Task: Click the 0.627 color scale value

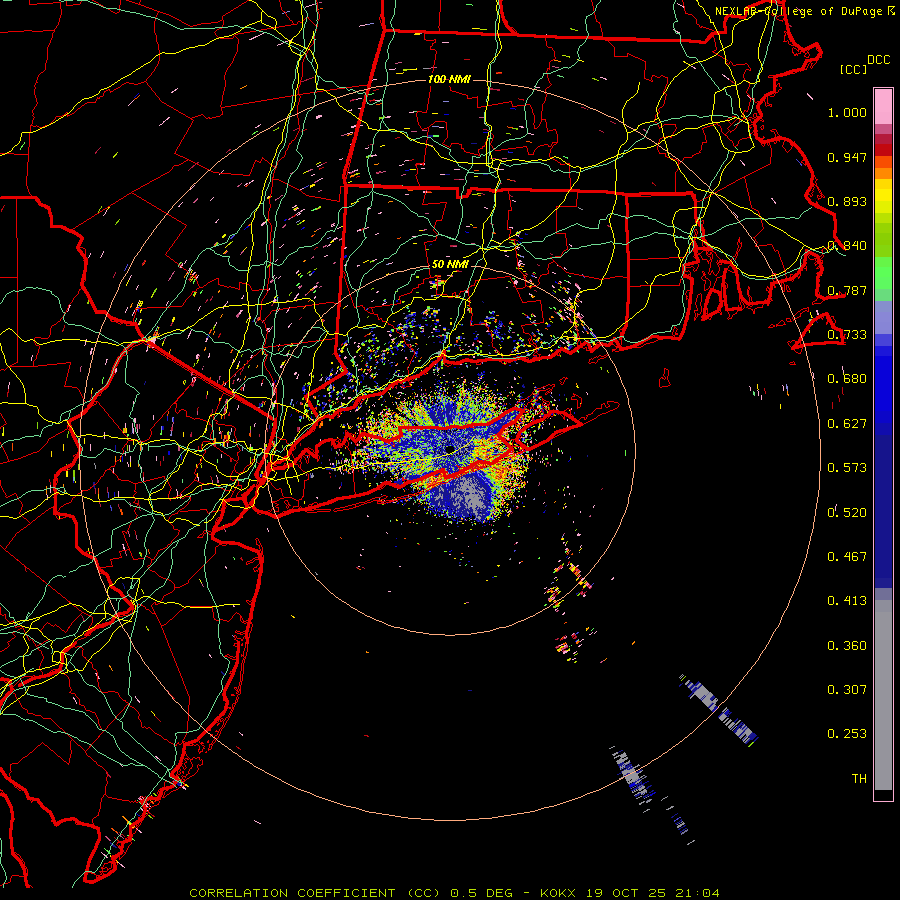Action: [x=847, y=424]
